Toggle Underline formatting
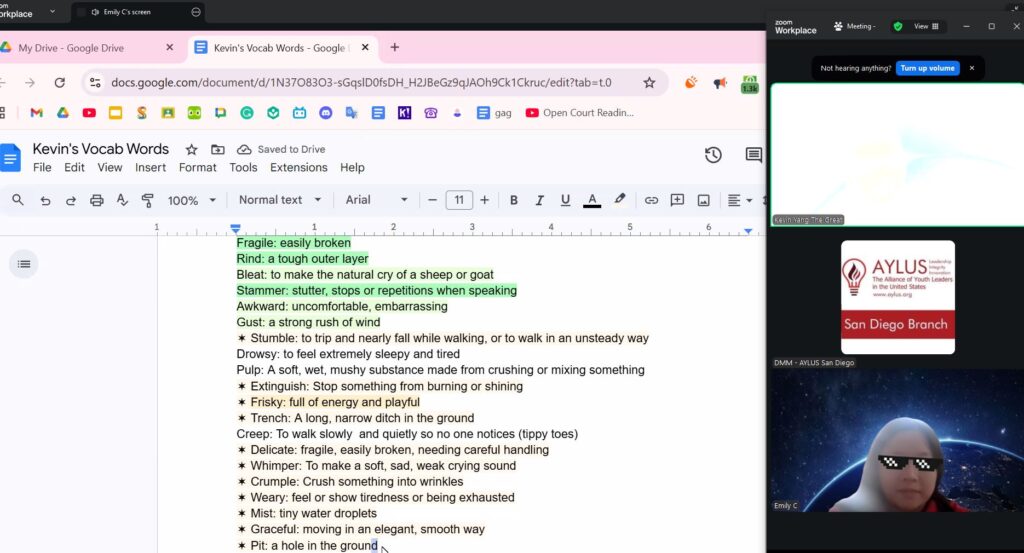 565,200
